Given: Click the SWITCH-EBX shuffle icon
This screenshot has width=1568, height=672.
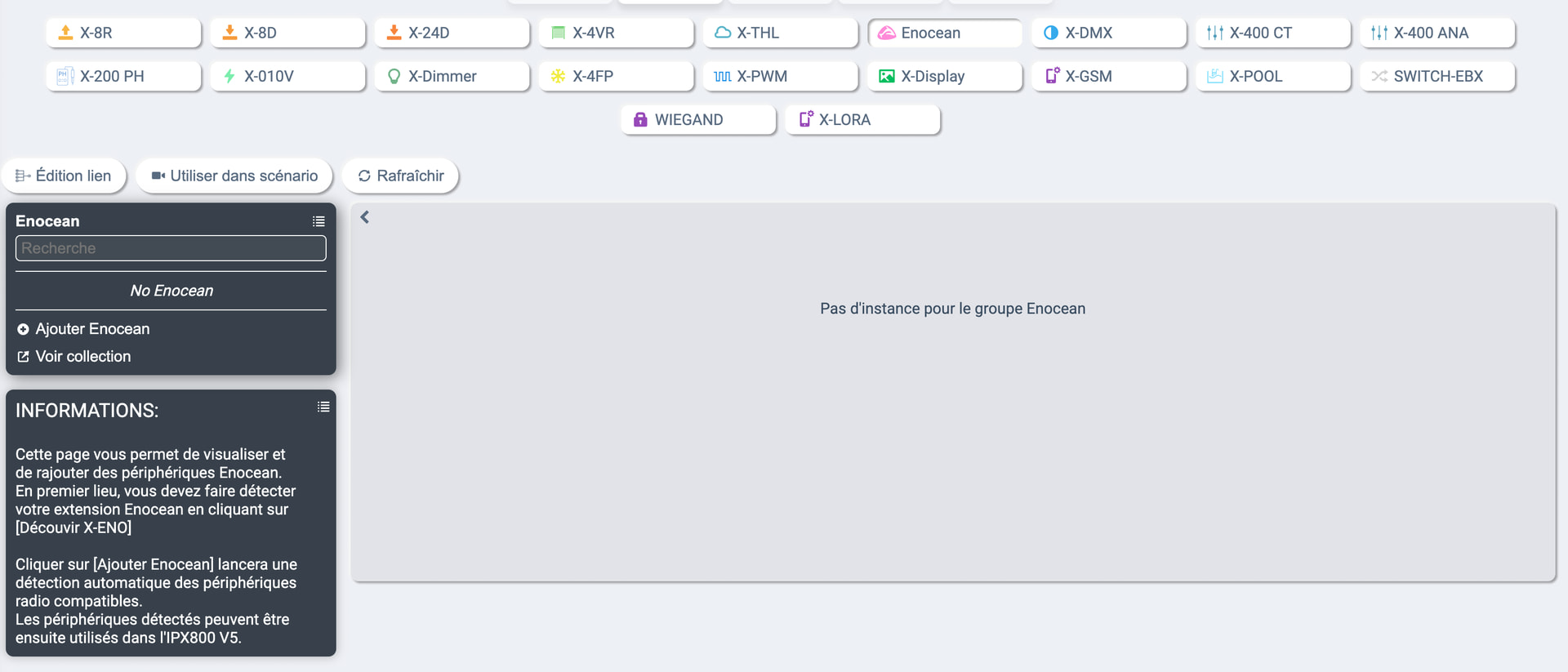Looking at the screenshot, I should tap(1379, 76).
